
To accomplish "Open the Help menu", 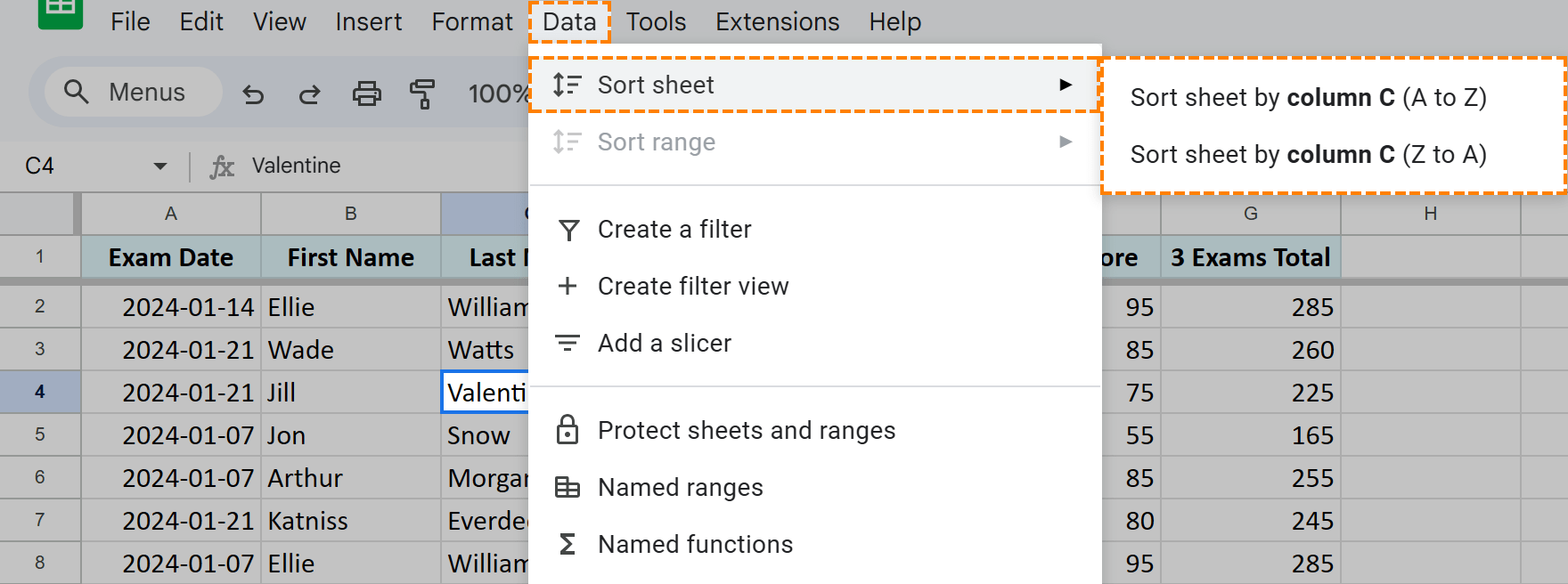I will 895,21.
